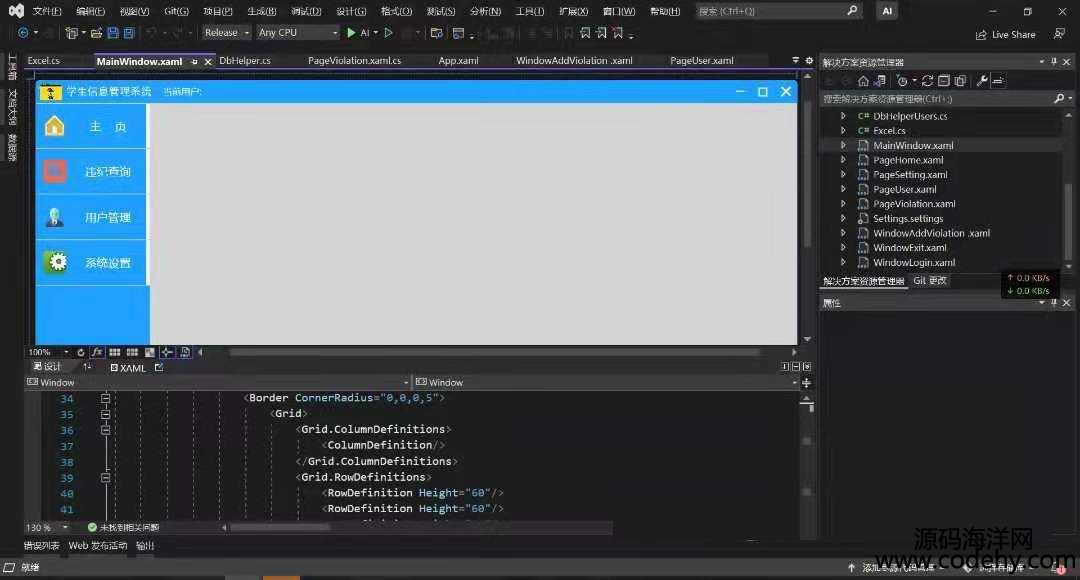Switch to Git Changes panel tab

click(930, 281)
